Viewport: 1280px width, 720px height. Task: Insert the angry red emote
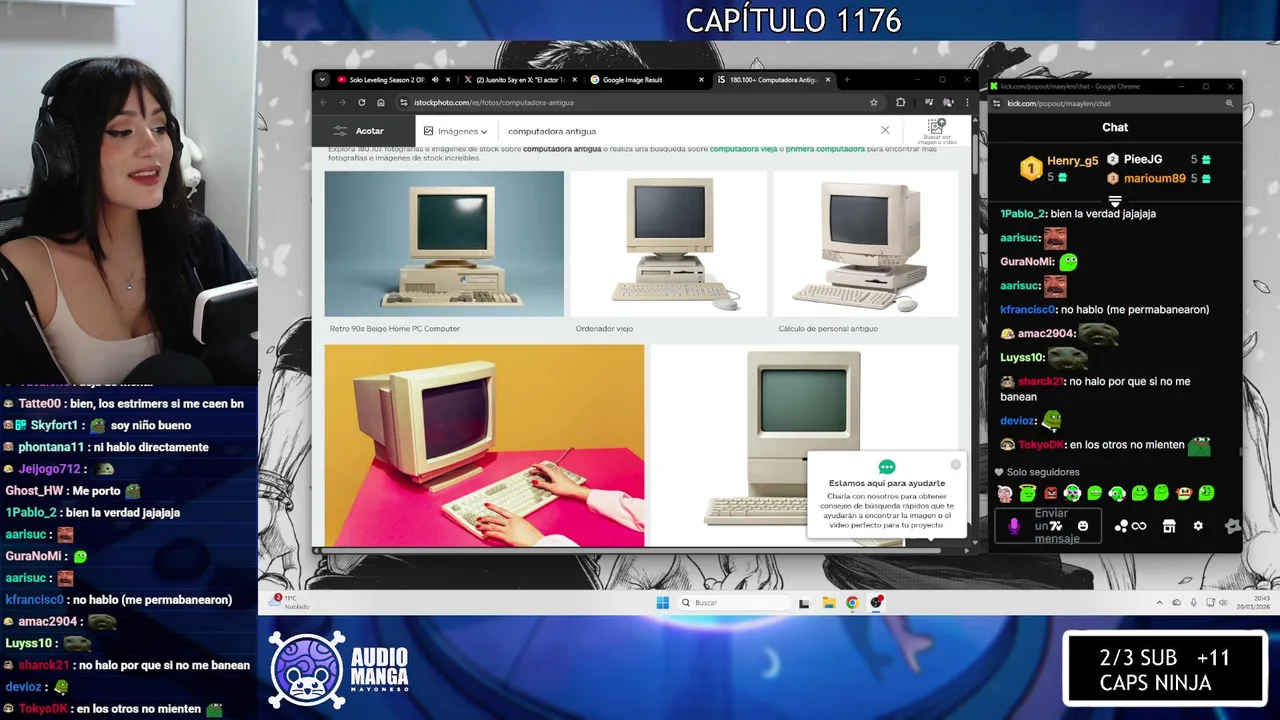(x=1050, y=493)
